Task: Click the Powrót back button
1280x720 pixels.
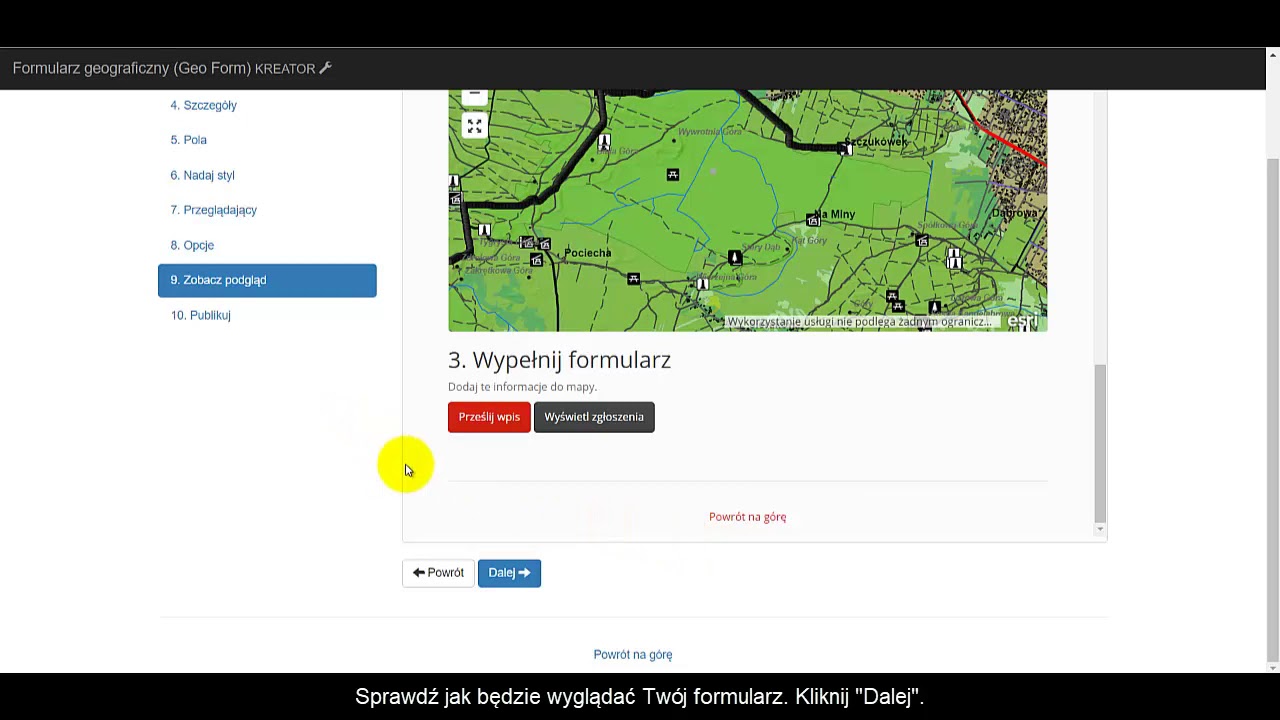Action: [x=438, y=573]
